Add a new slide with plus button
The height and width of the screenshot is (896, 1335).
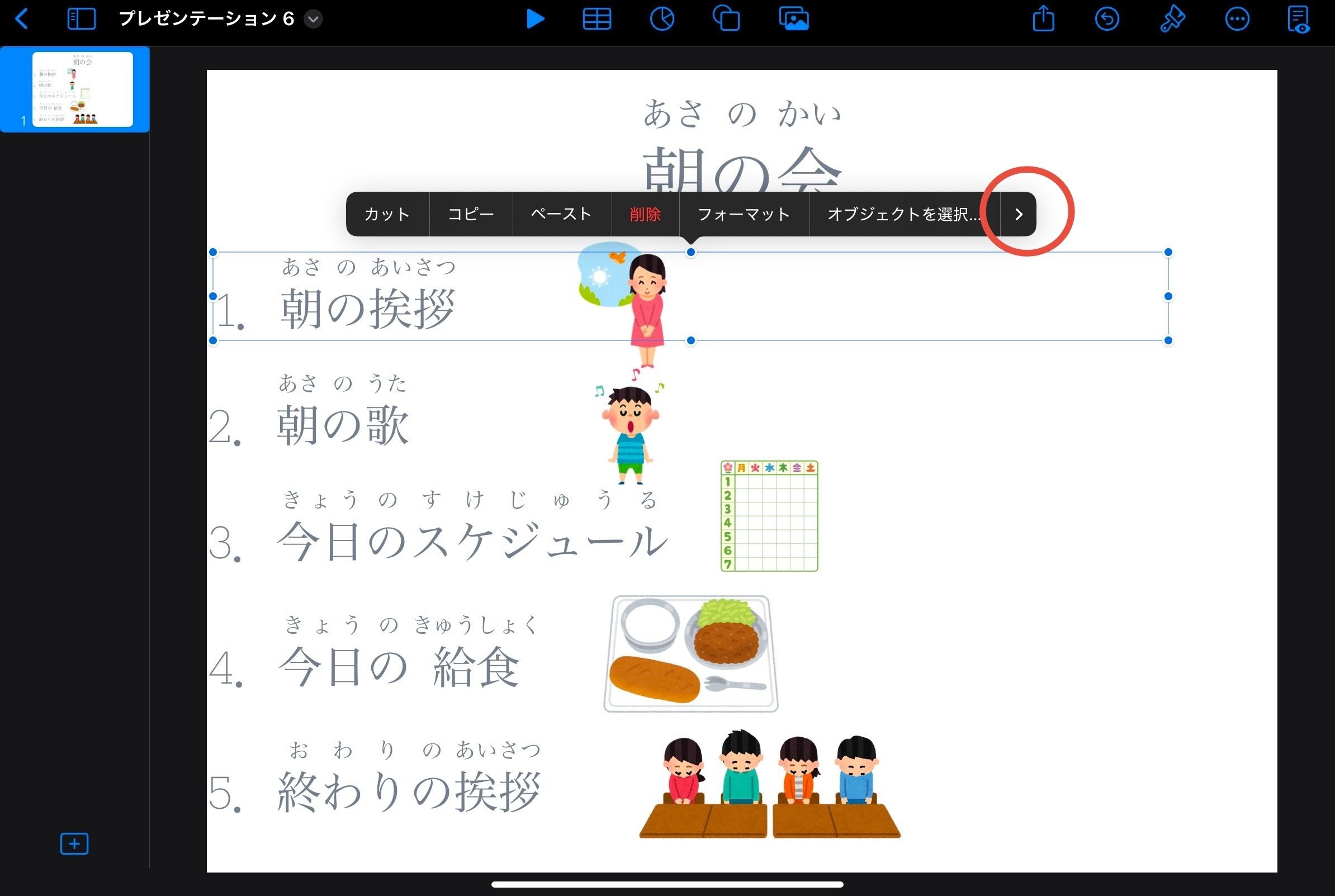pyautogui.click(x=74, y=843)
